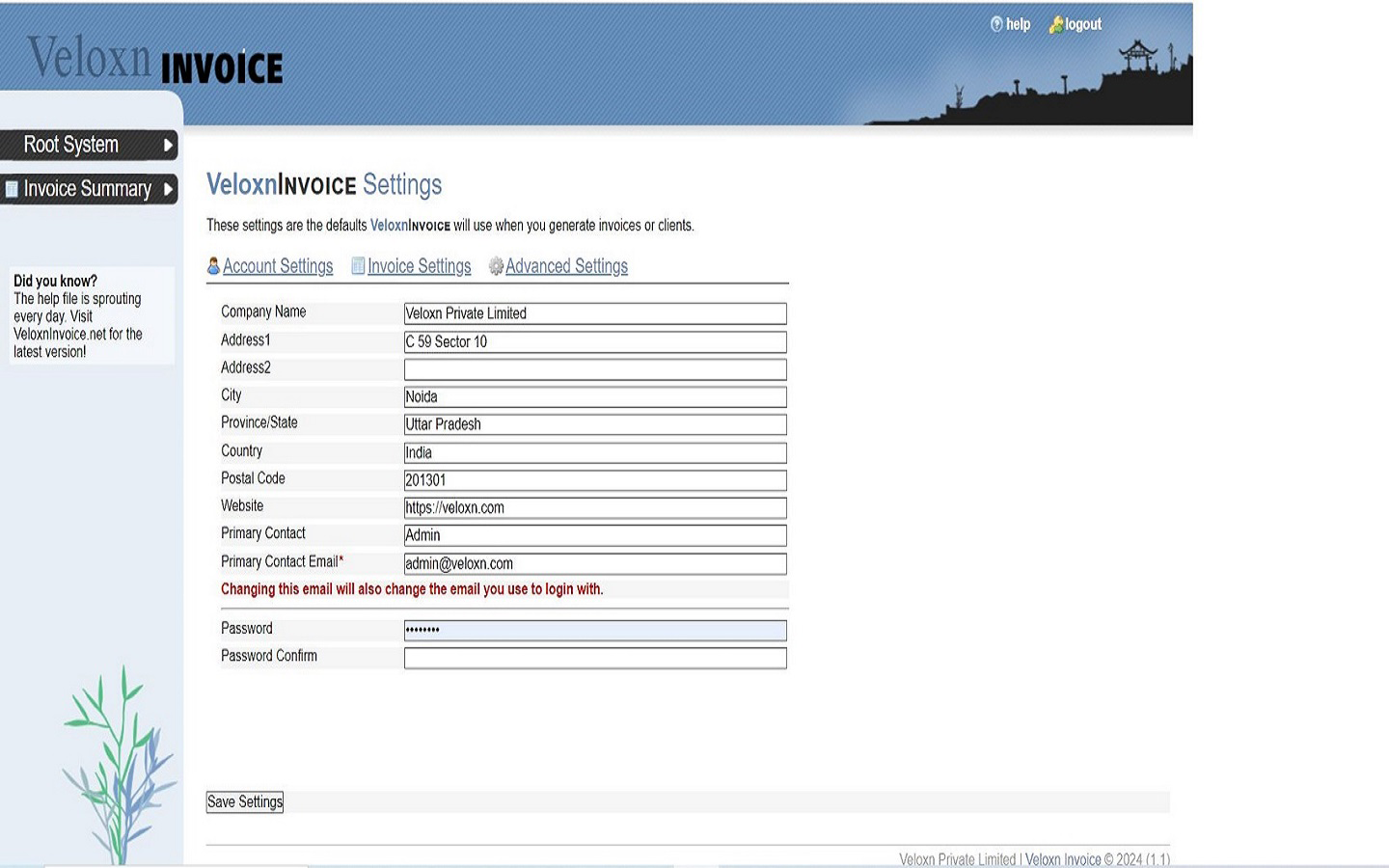1389x868 pixels.
Task: Click the logout key icon
Action: (1056, 25)
